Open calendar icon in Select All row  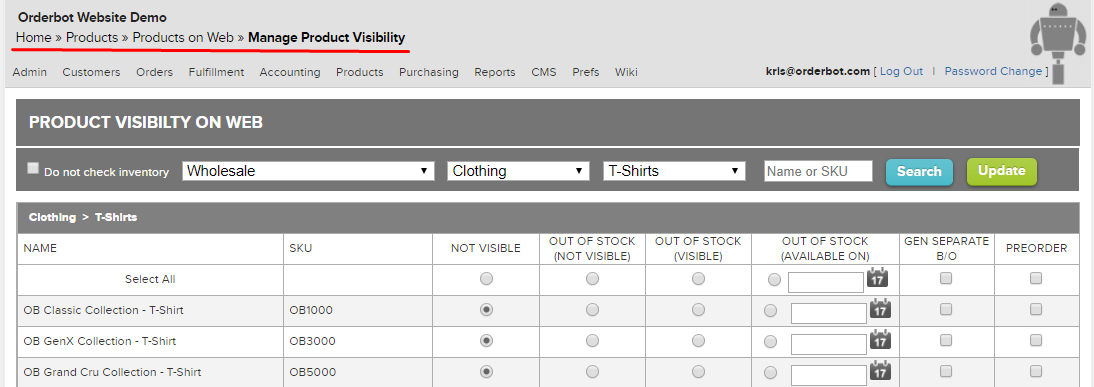tap(877, 278)
